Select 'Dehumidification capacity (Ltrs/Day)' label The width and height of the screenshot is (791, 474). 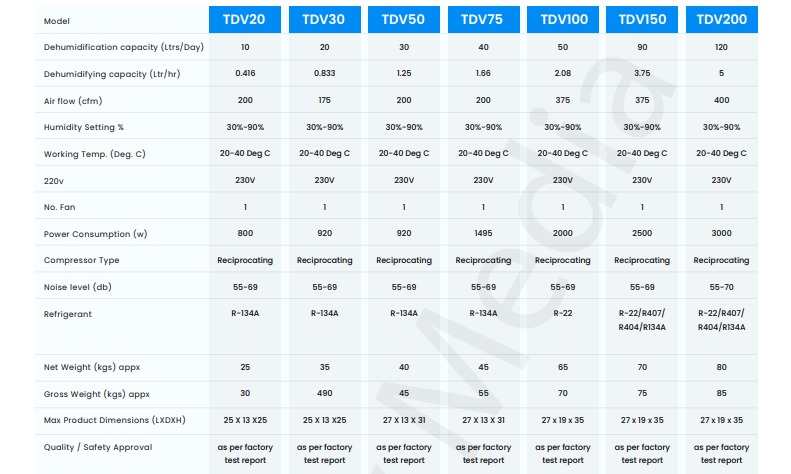click(x=124, y=47)
